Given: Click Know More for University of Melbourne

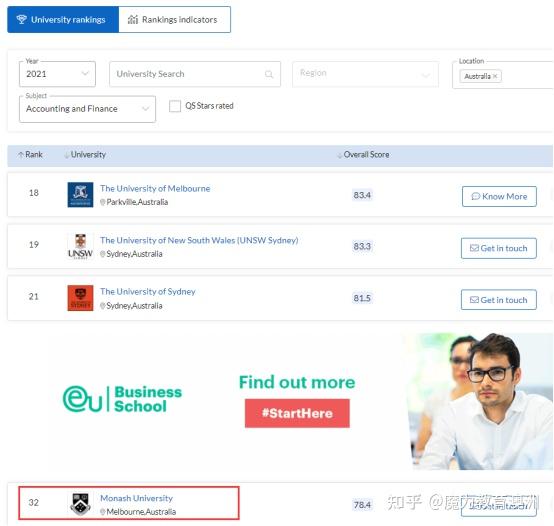Looking at the screenshot, I should point(499,196).
